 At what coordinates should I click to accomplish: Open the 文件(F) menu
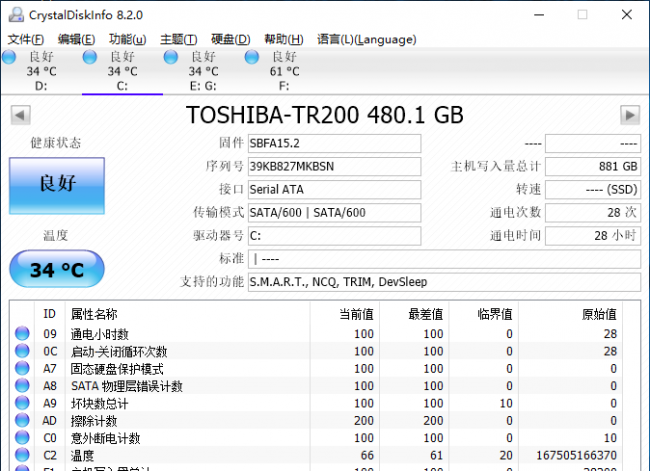[26, 39]
